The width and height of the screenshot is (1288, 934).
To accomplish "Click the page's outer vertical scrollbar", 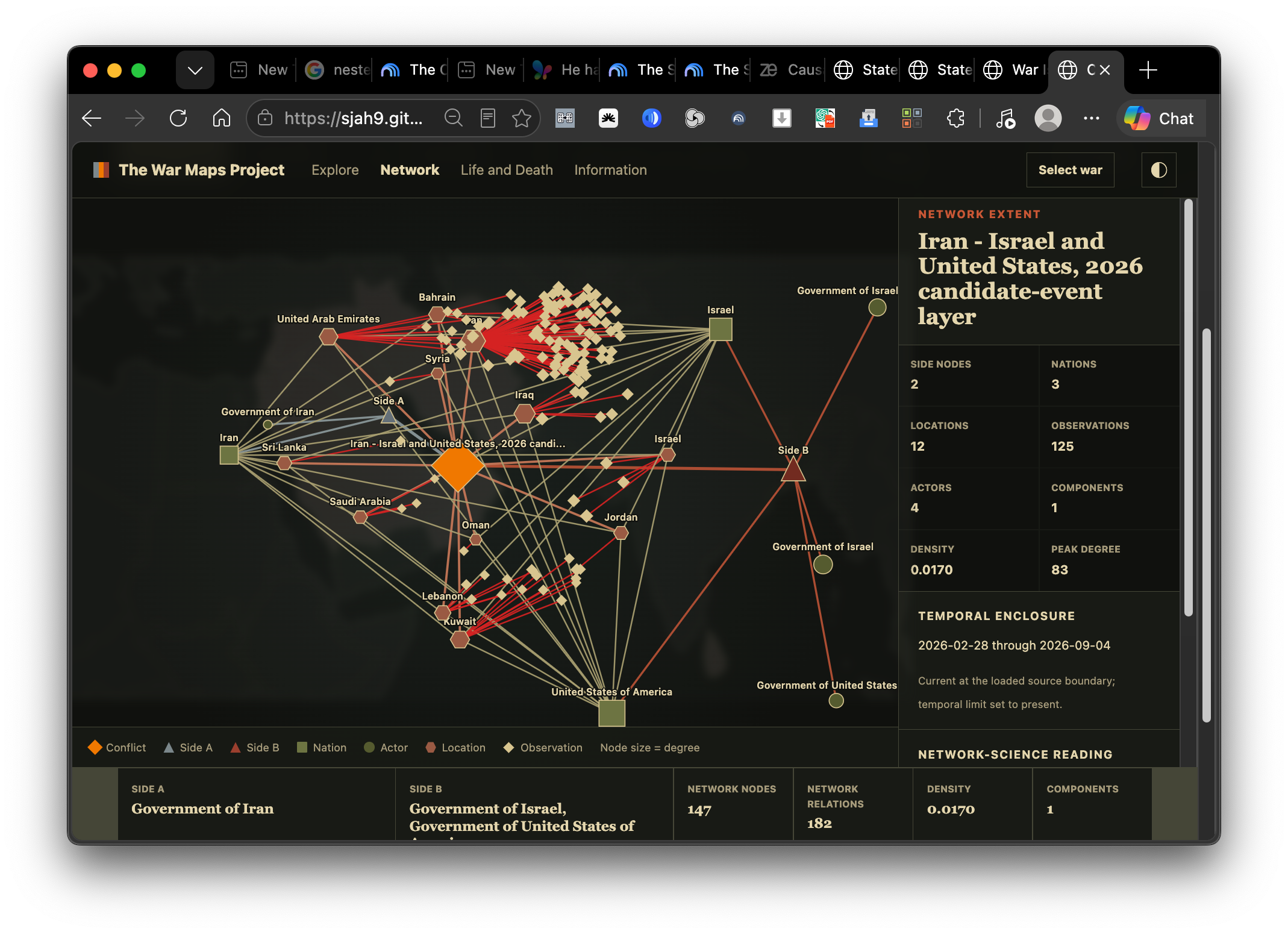I will pyautogui.click(x=1206, y=524).
